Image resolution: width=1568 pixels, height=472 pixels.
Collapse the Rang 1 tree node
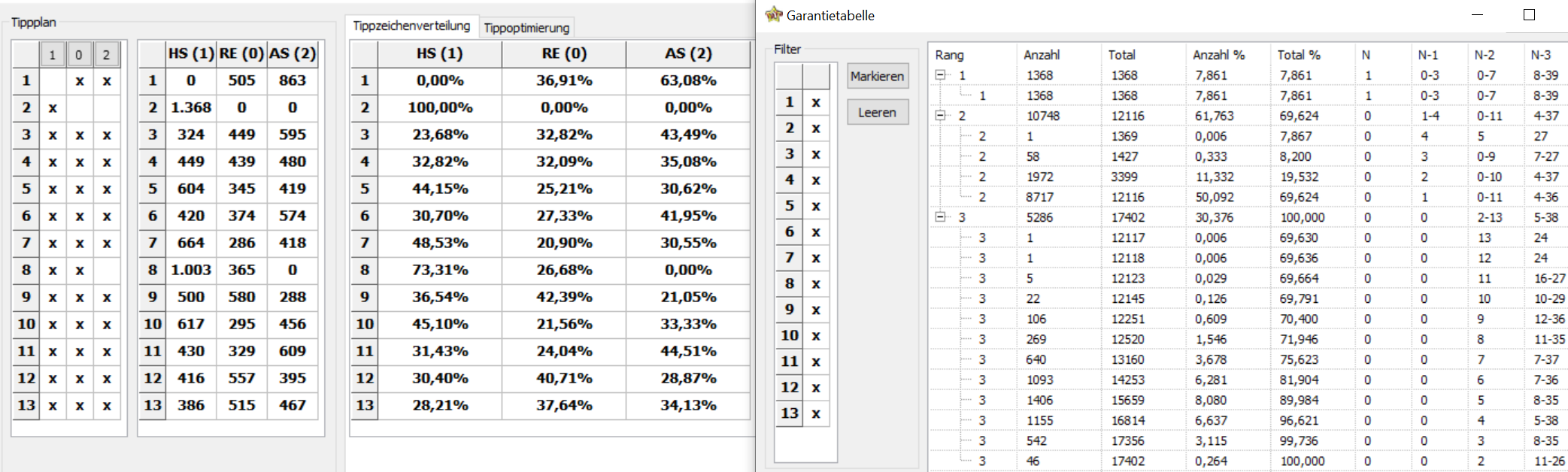940,75
